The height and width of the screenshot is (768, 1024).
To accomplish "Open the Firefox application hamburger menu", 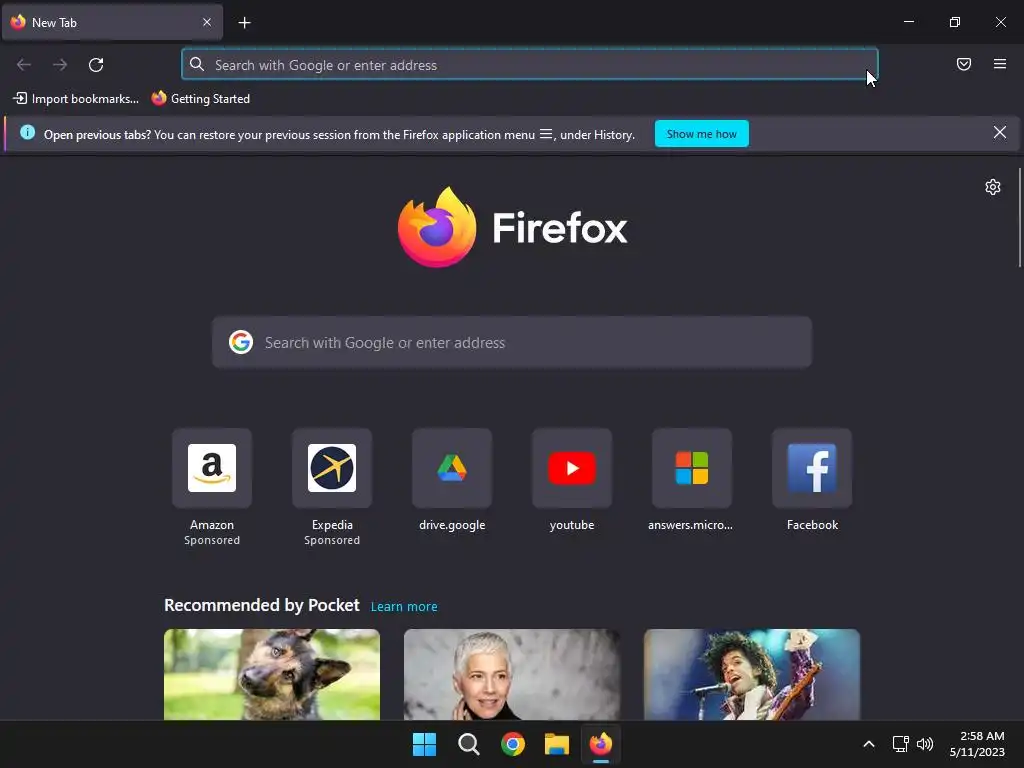I will pos(999,64).
